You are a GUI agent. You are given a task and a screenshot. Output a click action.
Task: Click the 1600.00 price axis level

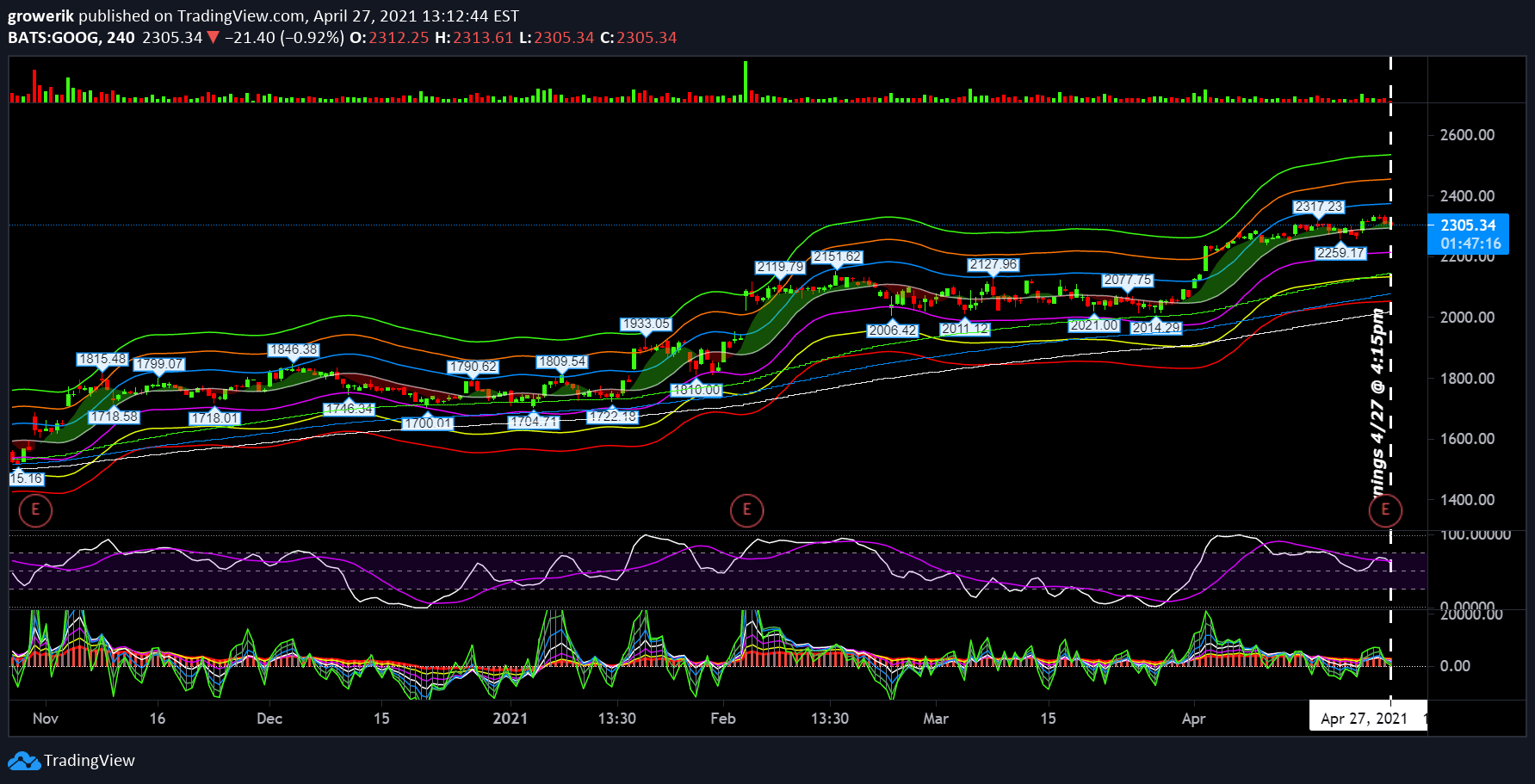(x=1467, y=439)
